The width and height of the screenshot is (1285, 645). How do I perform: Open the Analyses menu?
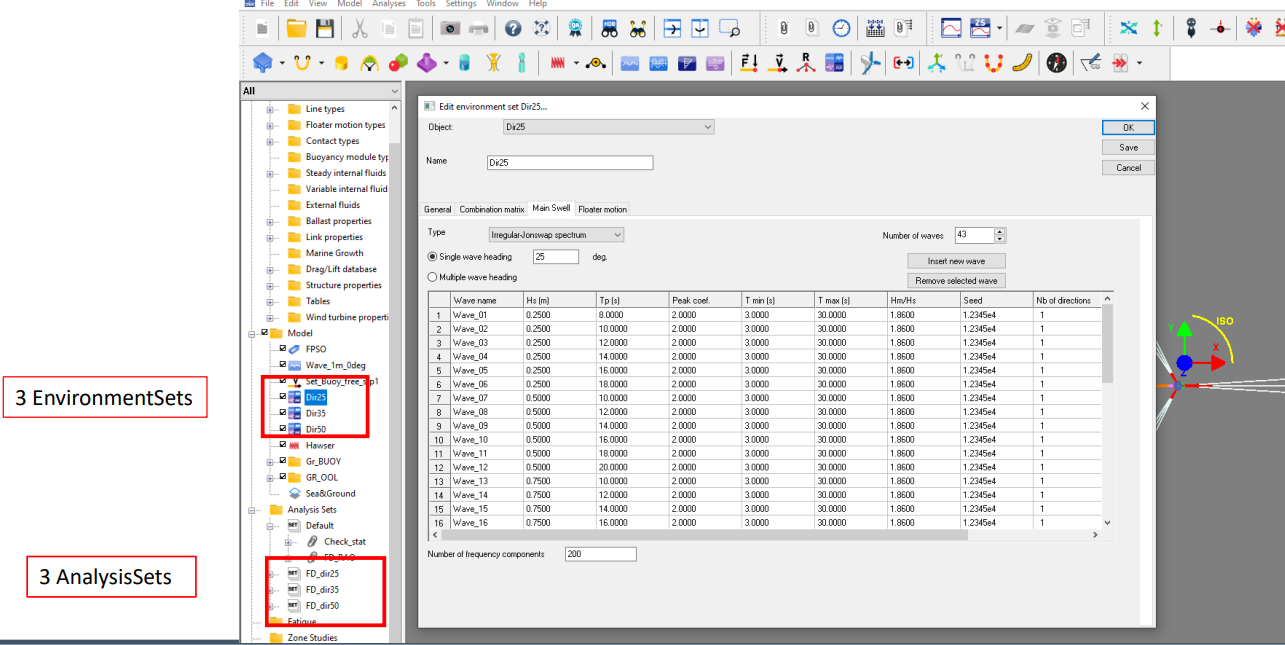[389, 4]
